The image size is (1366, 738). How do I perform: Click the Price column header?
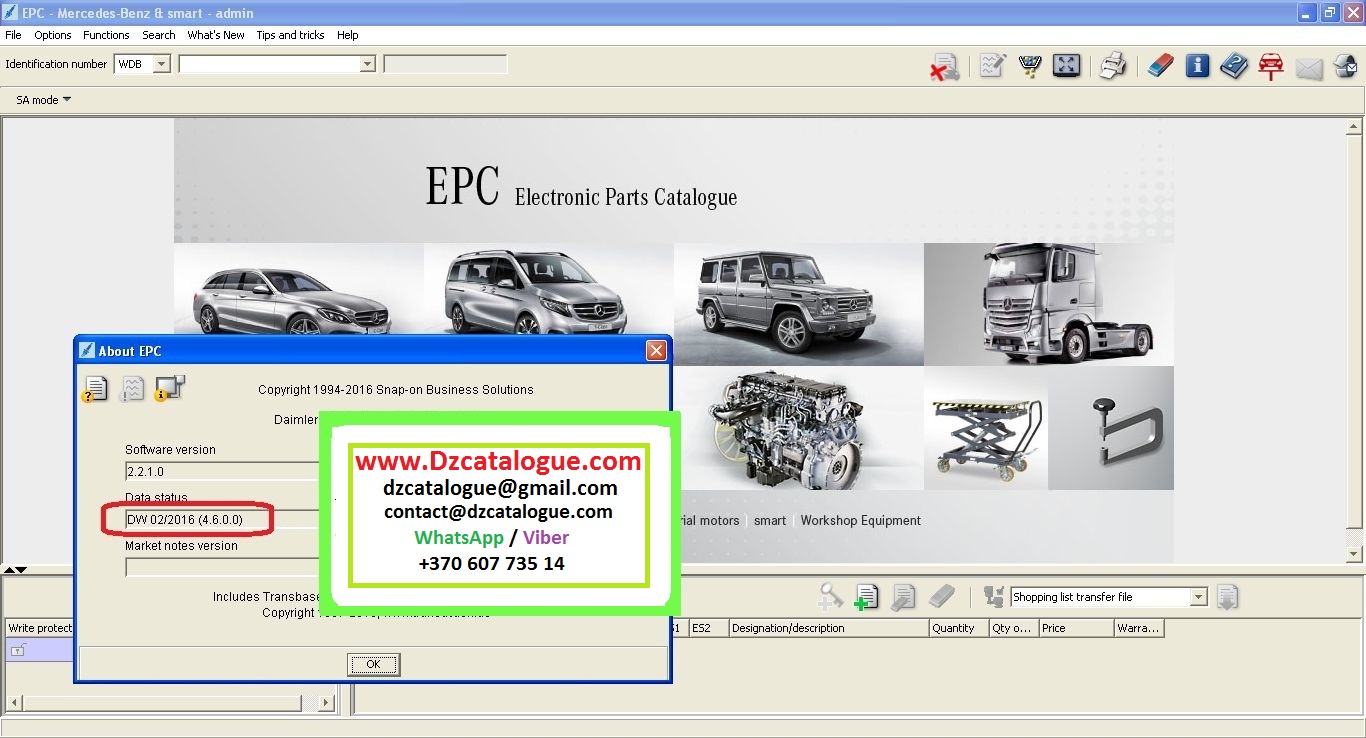point(1076,628)
